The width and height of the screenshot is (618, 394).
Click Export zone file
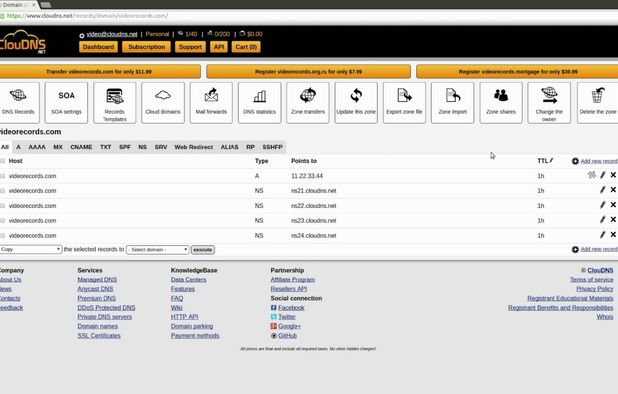pos(404,102)
